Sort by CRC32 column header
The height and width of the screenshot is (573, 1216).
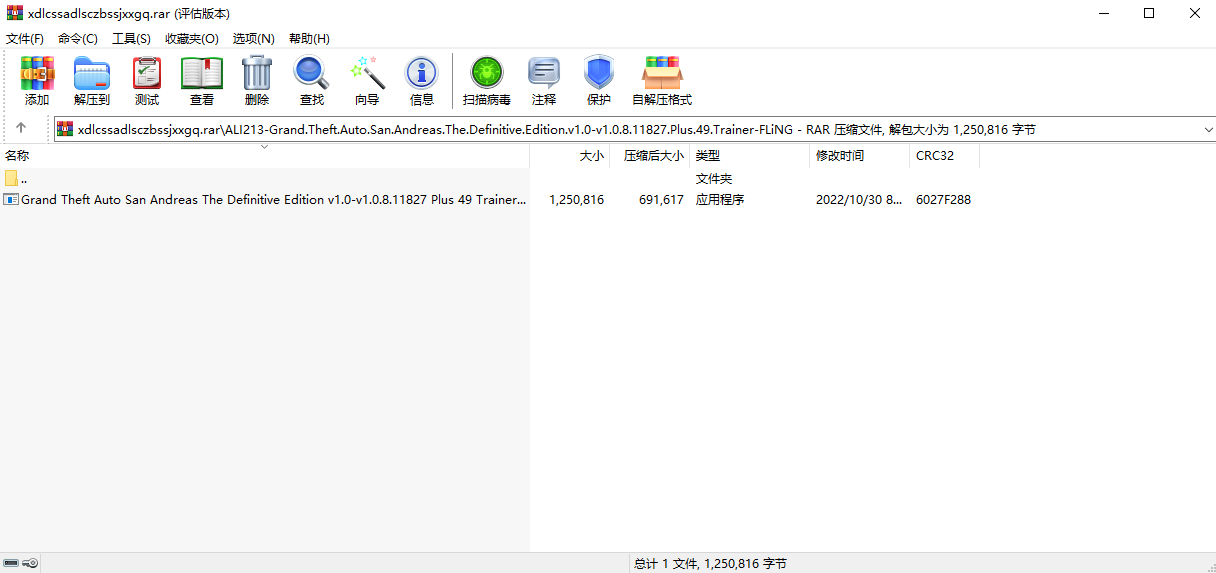point(944,156)
